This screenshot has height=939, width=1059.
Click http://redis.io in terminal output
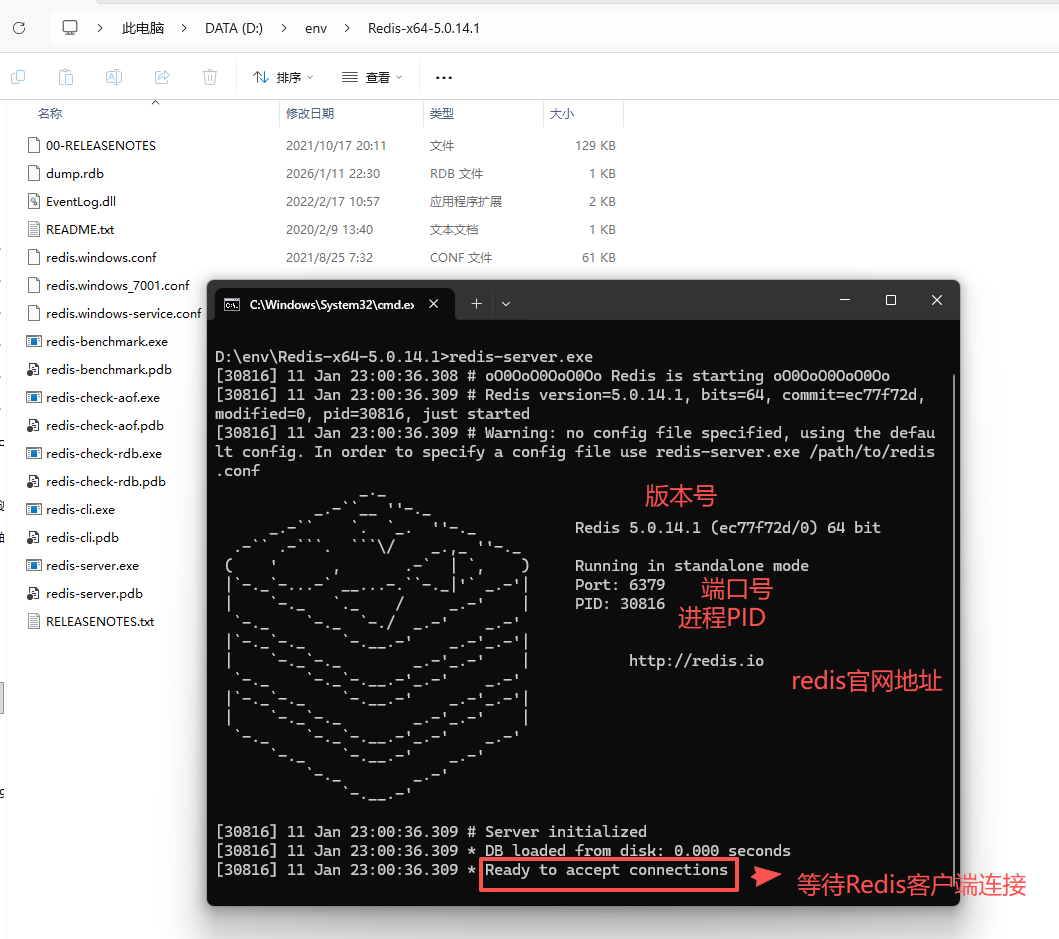(x=696, y=661)
